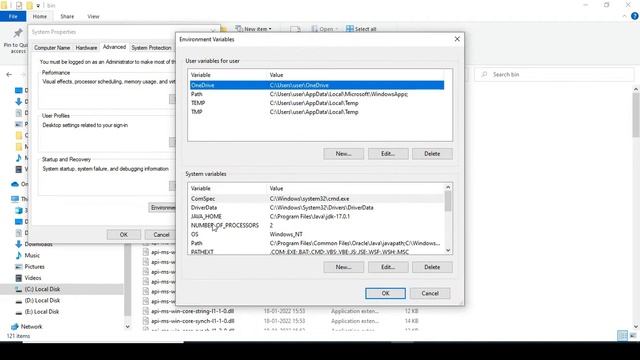Open Share ribbon tab in File Explorer
This screenshot has width=640, height=360.
click(67, 16)
